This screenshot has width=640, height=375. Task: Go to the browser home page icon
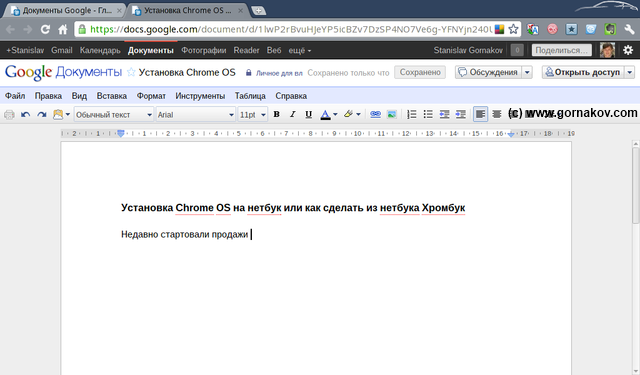[62, 29]
